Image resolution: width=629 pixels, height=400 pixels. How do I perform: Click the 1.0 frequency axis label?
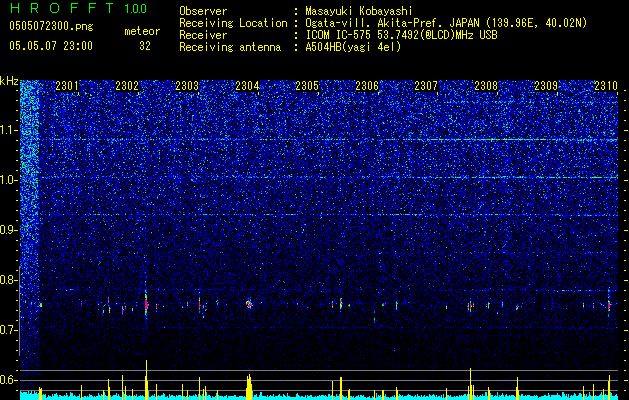9,180
